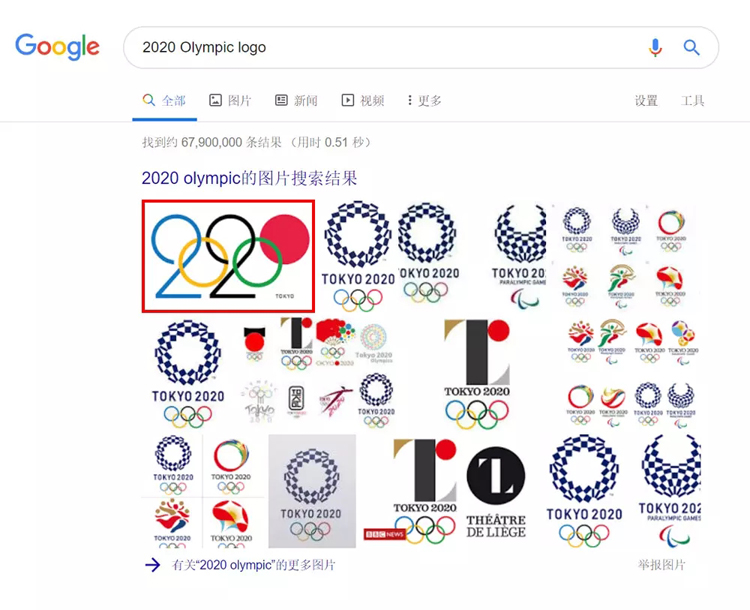Open 设置 settings menu
The width and height of the screenshot is (750, 610).
646,101
